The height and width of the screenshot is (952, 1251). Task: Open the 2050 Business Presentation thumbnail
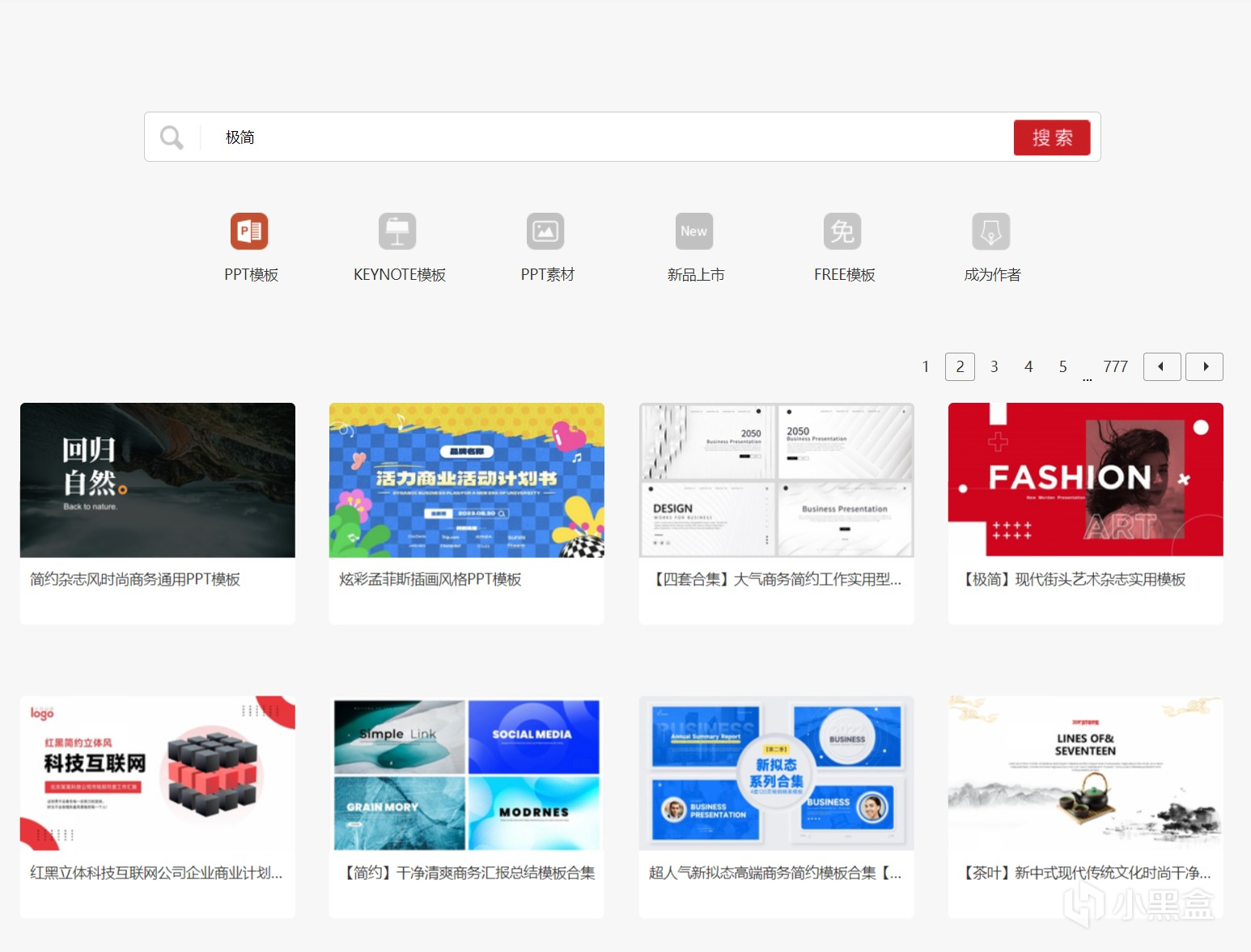click(777, 480)
